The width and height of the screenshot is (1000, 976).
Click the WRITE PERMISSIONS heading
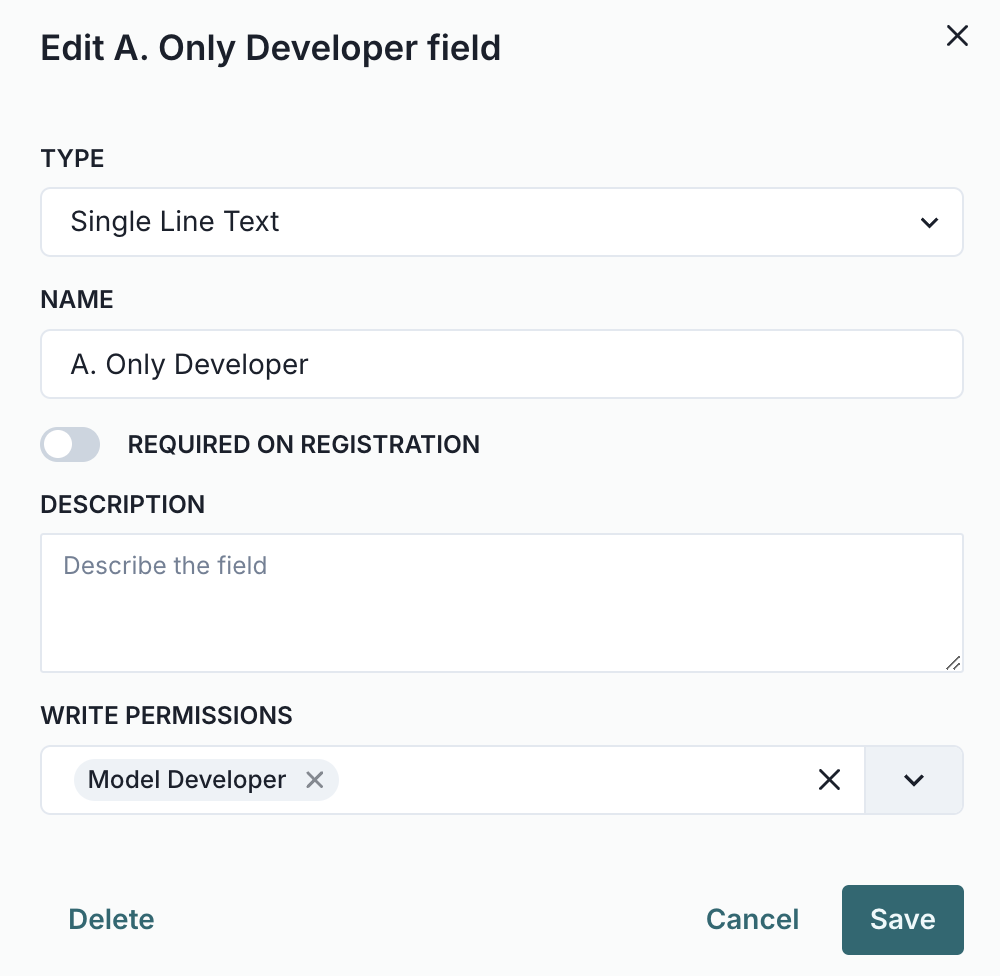(166, 715)
